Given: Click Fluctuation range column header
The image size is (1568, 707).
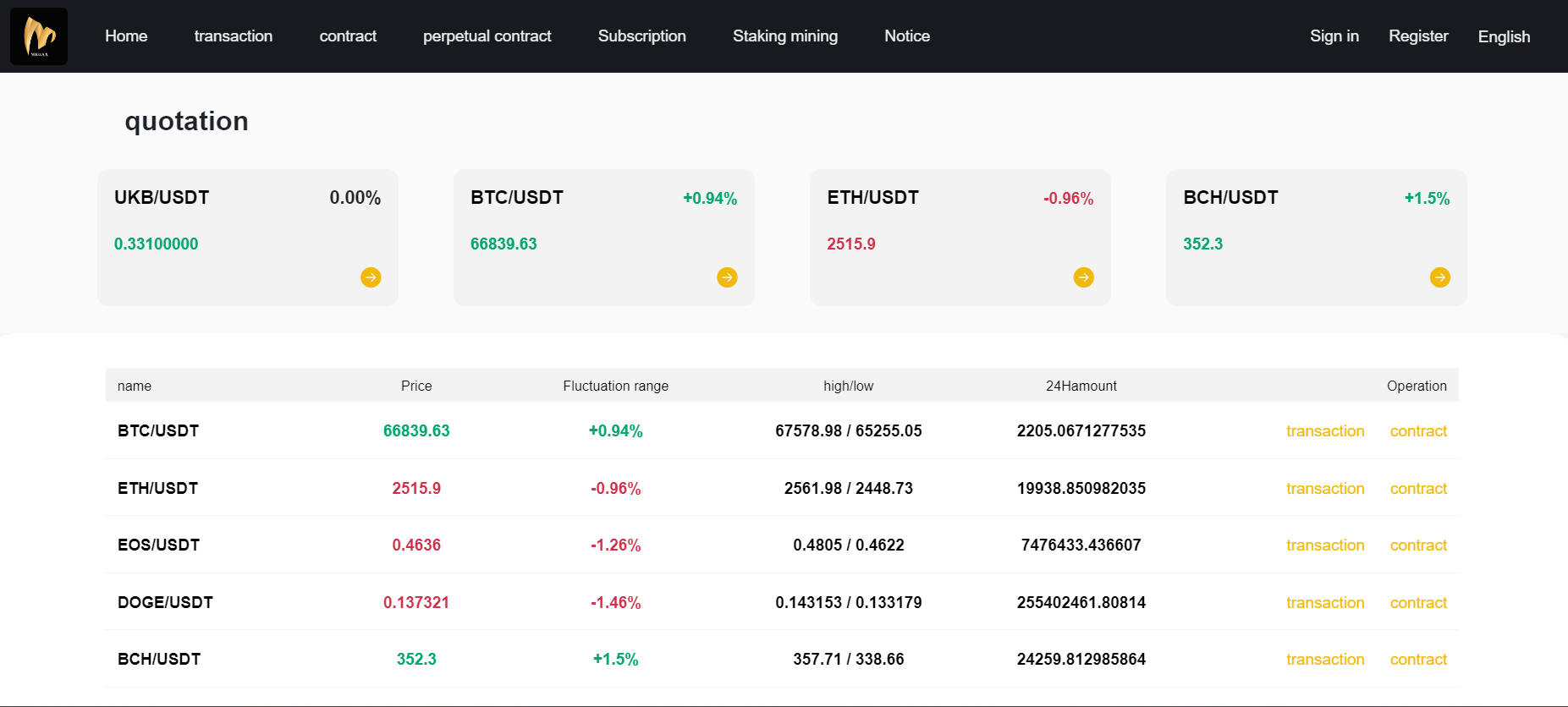Looking at the screenshot, I should (x=615, y=386).
